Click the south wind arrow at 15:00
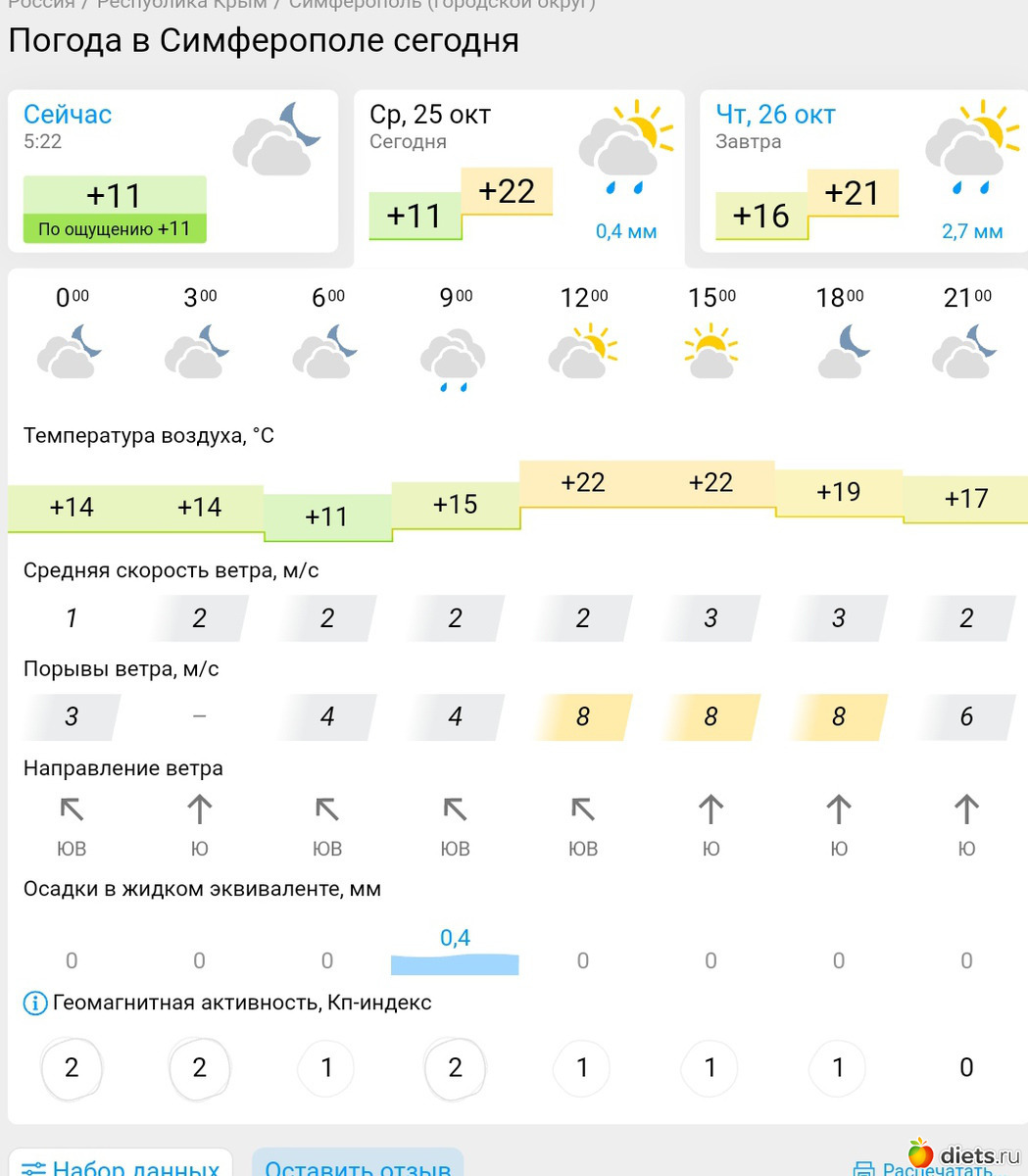Screen dimensions: 1028x1176 pos(710,810)
